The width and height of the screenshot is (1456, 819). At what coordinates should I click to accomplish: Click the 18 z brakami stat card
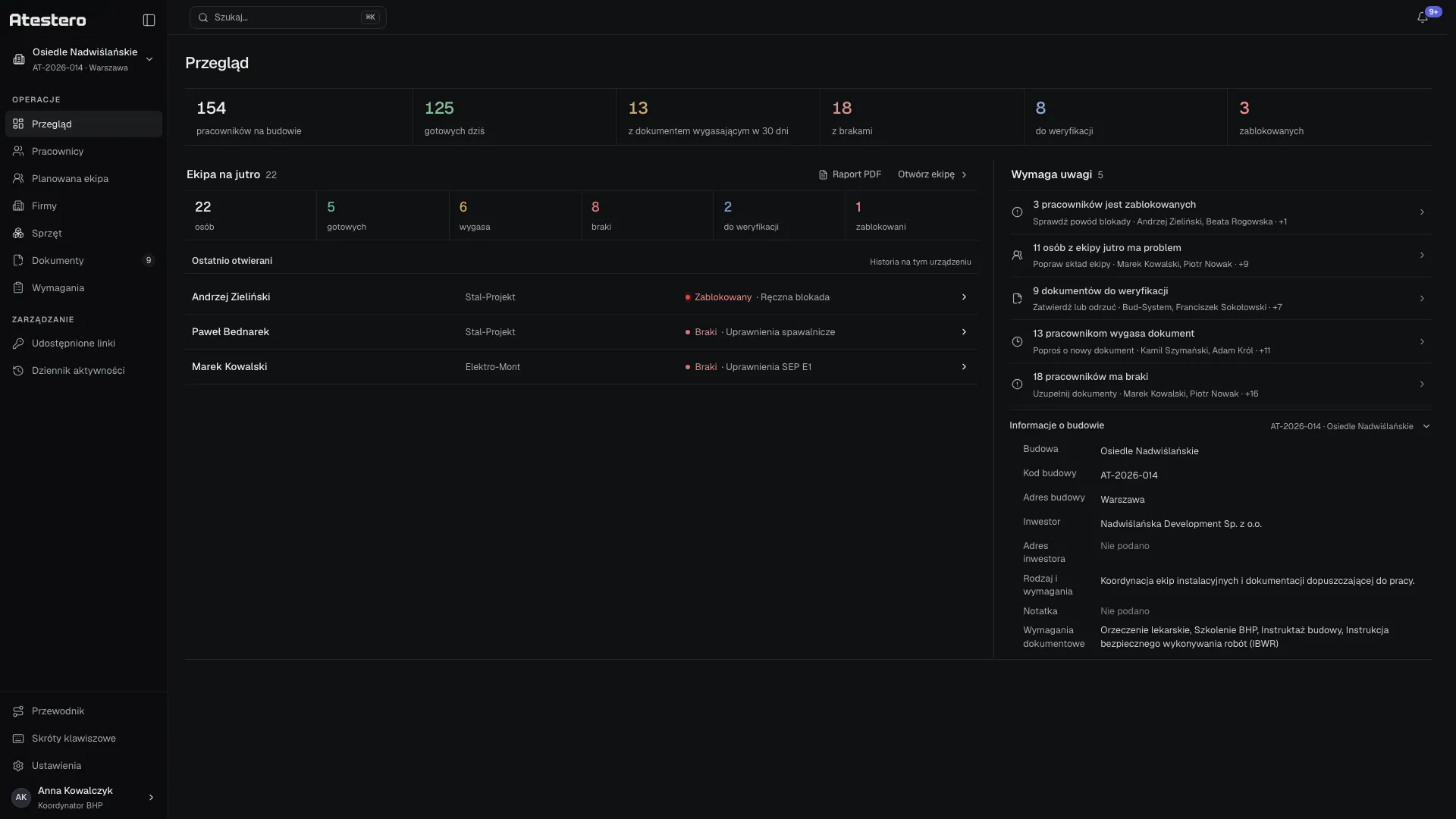921,118
